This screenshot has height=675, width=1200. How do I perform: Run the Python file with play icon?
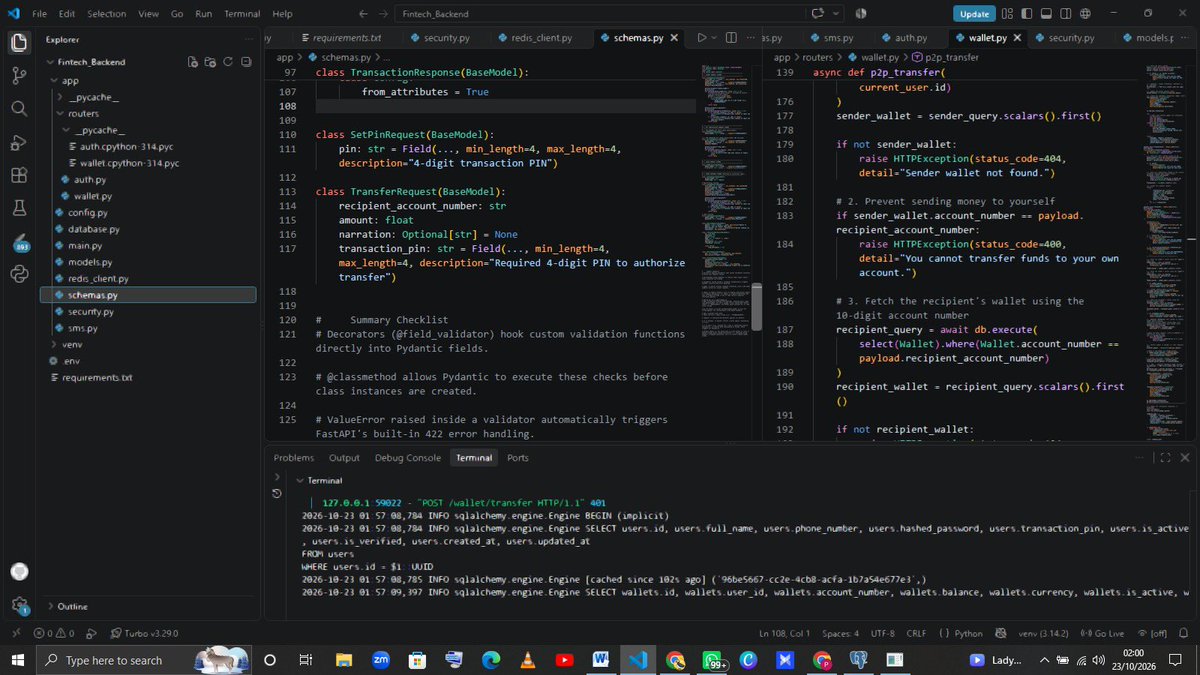701,37
